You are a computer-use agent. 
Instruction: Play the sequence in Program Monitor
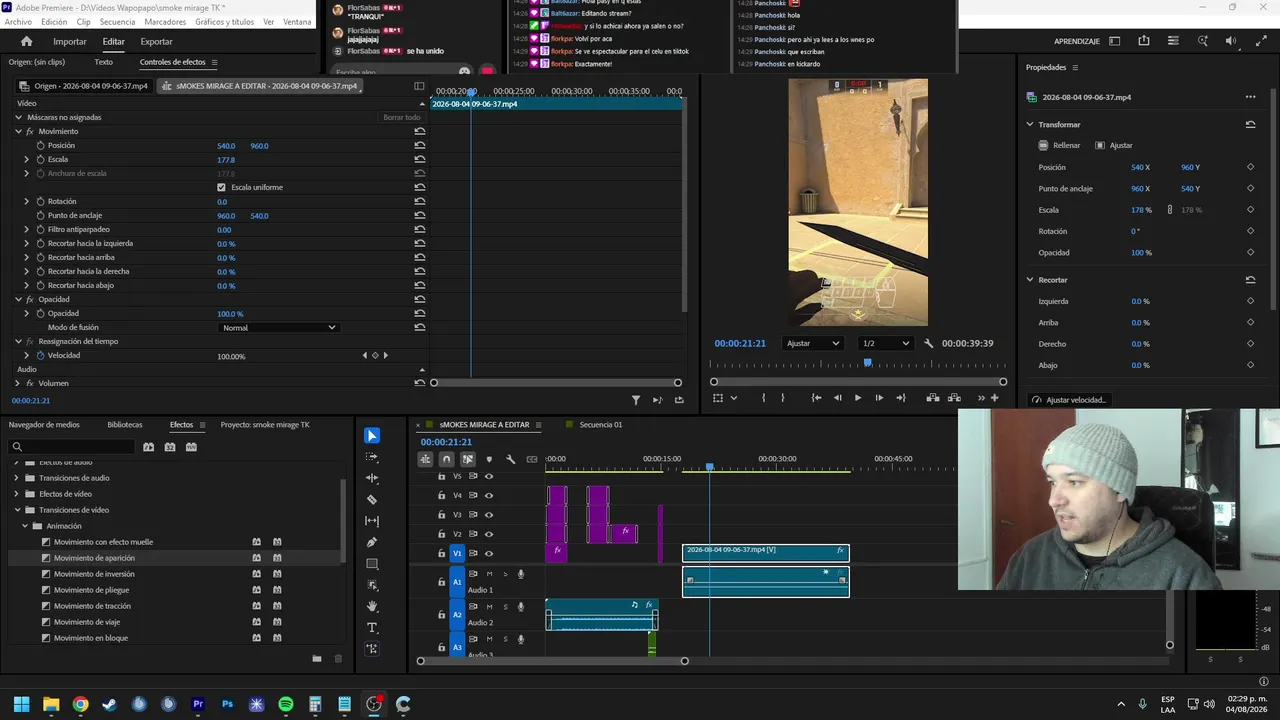(857, 398)
